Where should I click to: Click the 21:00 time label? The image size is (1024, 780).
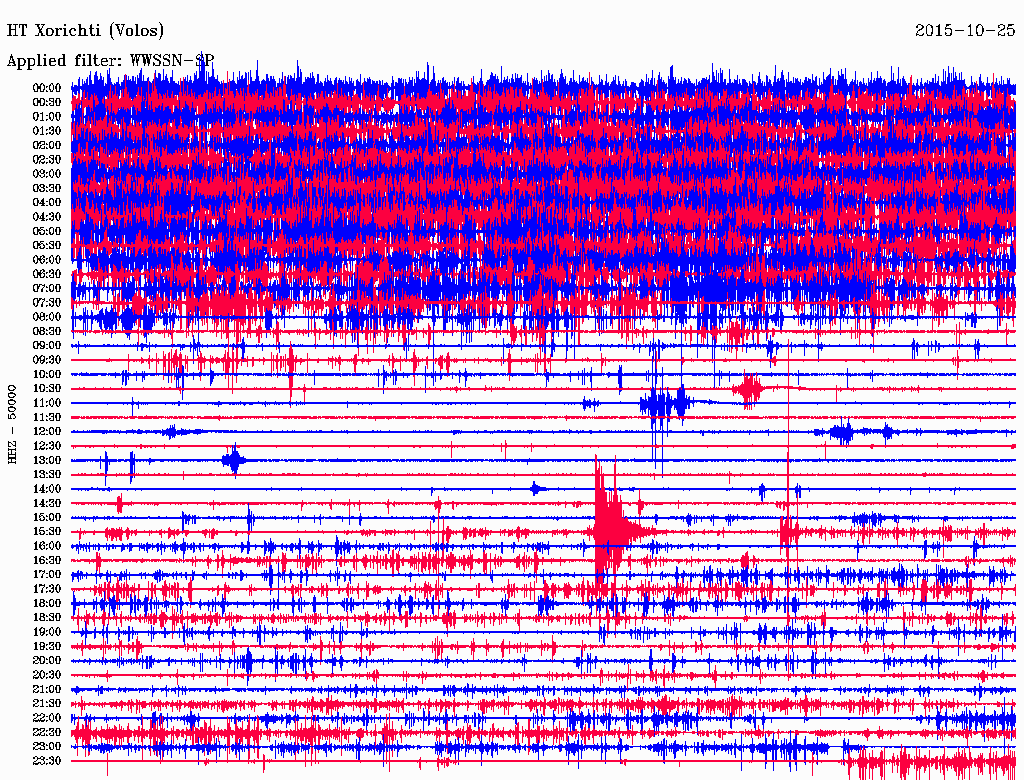(47, 689)
